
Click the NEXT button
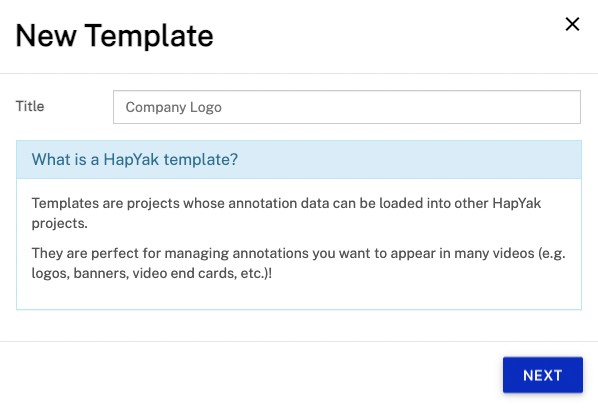pos(542,375)
